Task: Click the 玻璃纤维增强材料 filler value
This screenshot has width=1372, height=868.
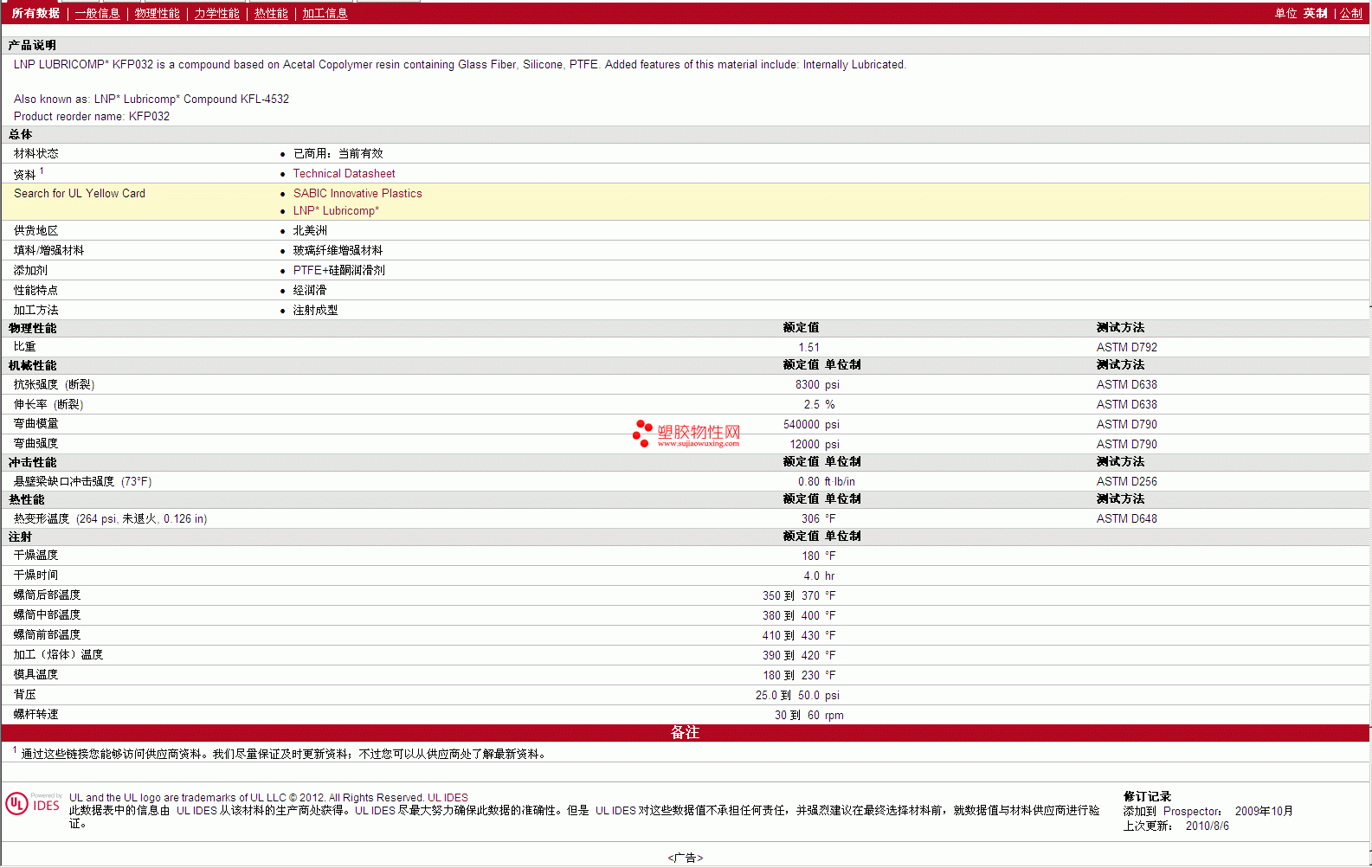Action: click(338, 251)
